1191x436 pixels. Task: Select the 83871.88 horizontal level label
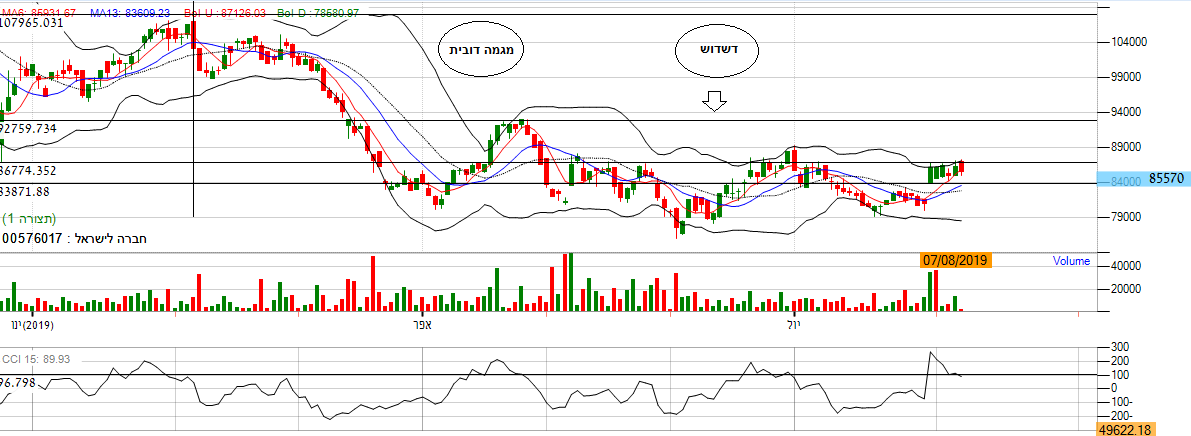coord(26,191)
